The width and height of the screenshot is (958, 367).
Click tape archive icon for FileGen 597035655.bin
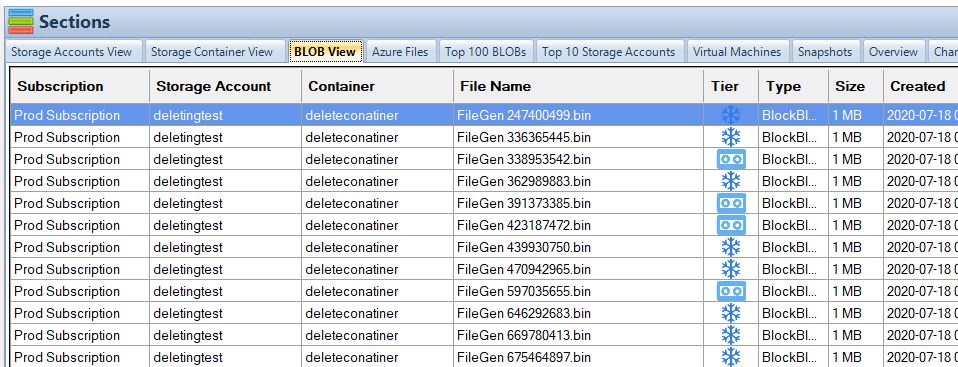click(x=731, y=291)
